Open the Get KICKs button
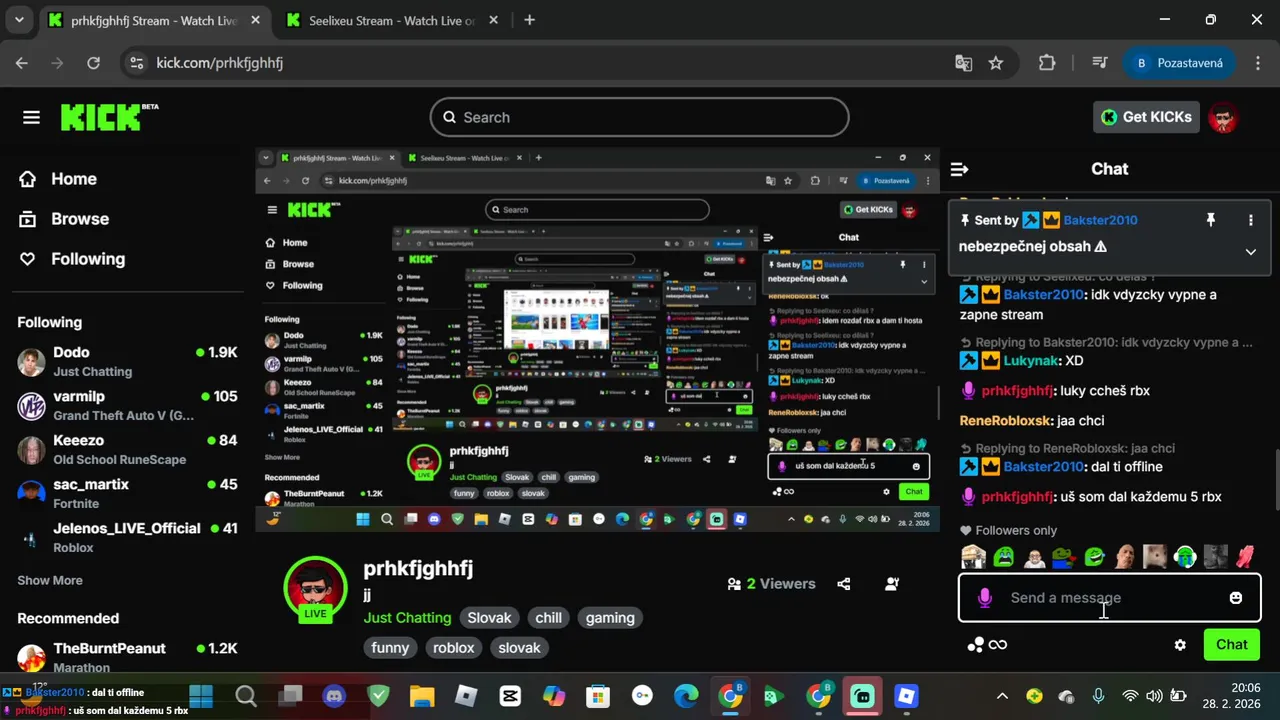 point(1146,117)
